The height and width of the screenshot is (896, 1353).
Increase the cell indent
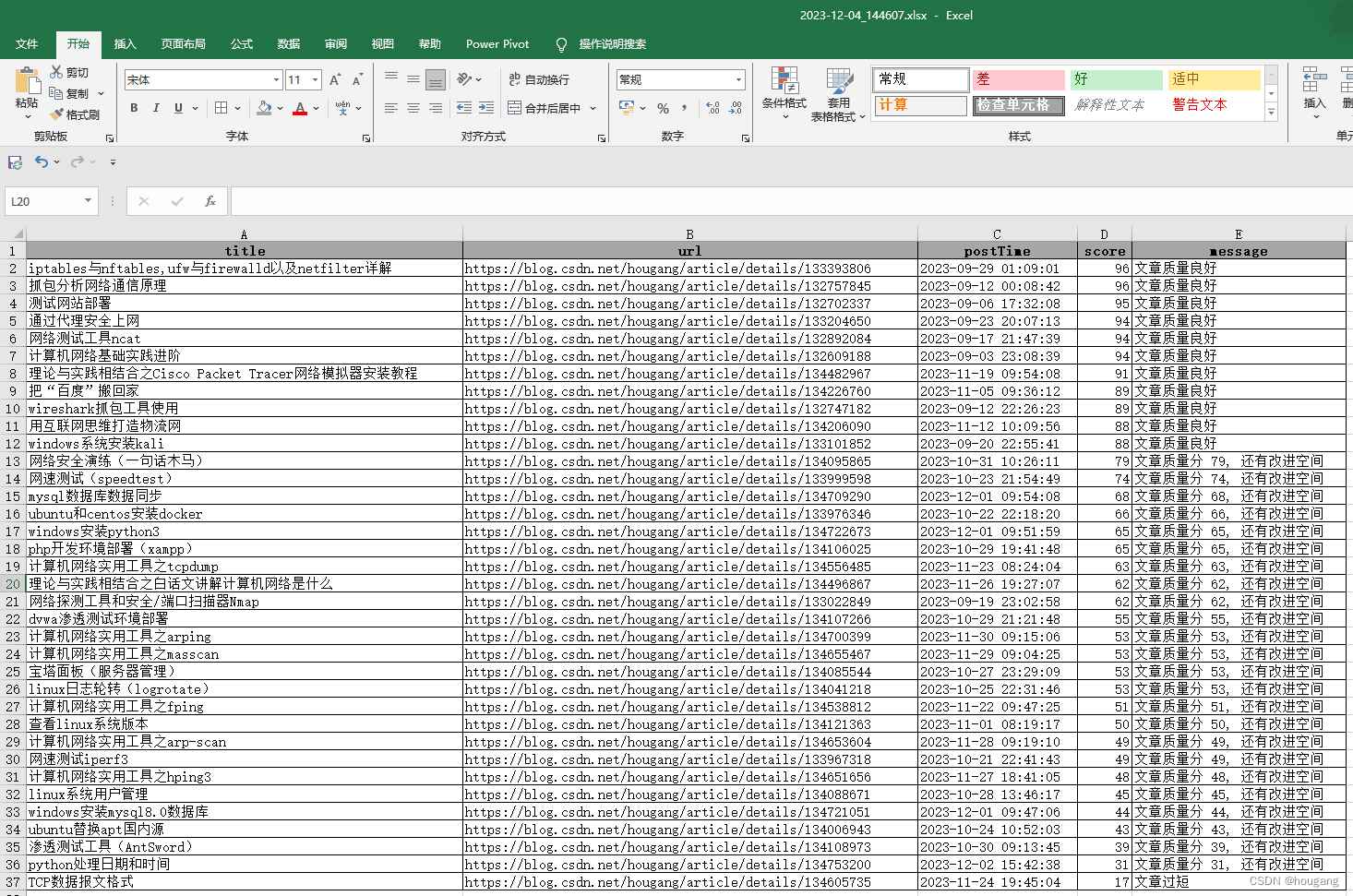[x=486, y=108]
